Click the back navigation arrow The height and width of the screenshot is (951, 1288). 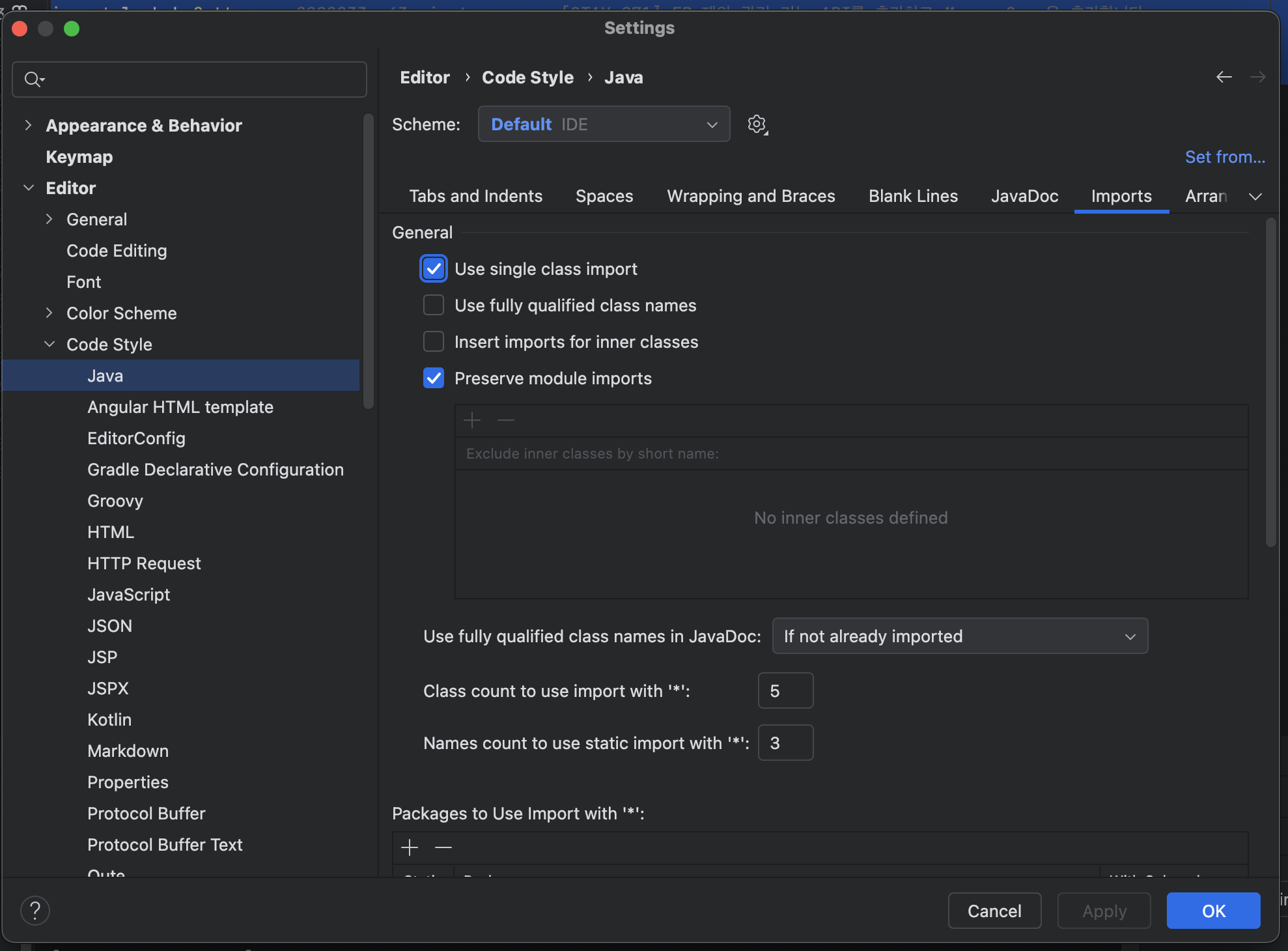1224,78
